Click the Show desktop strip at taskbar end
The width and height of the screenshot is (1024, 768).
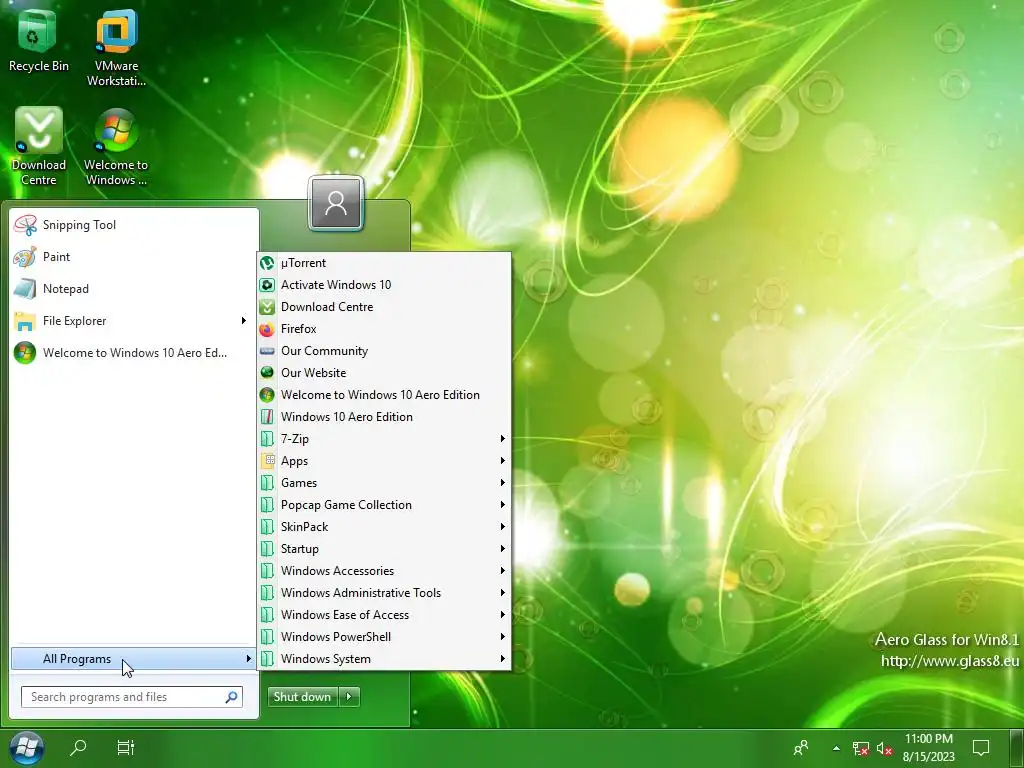pos(1017,748)
